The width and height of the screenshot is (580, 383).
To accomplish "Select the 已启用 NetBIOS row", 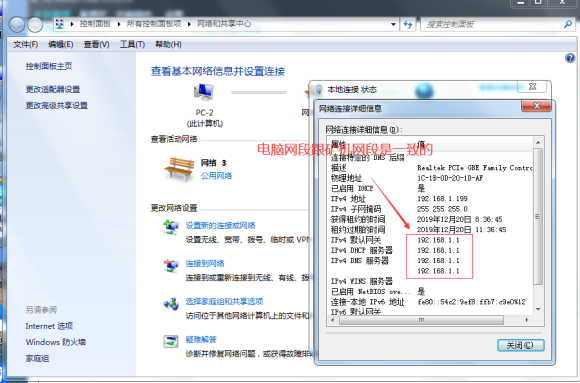I will (431, 292).
